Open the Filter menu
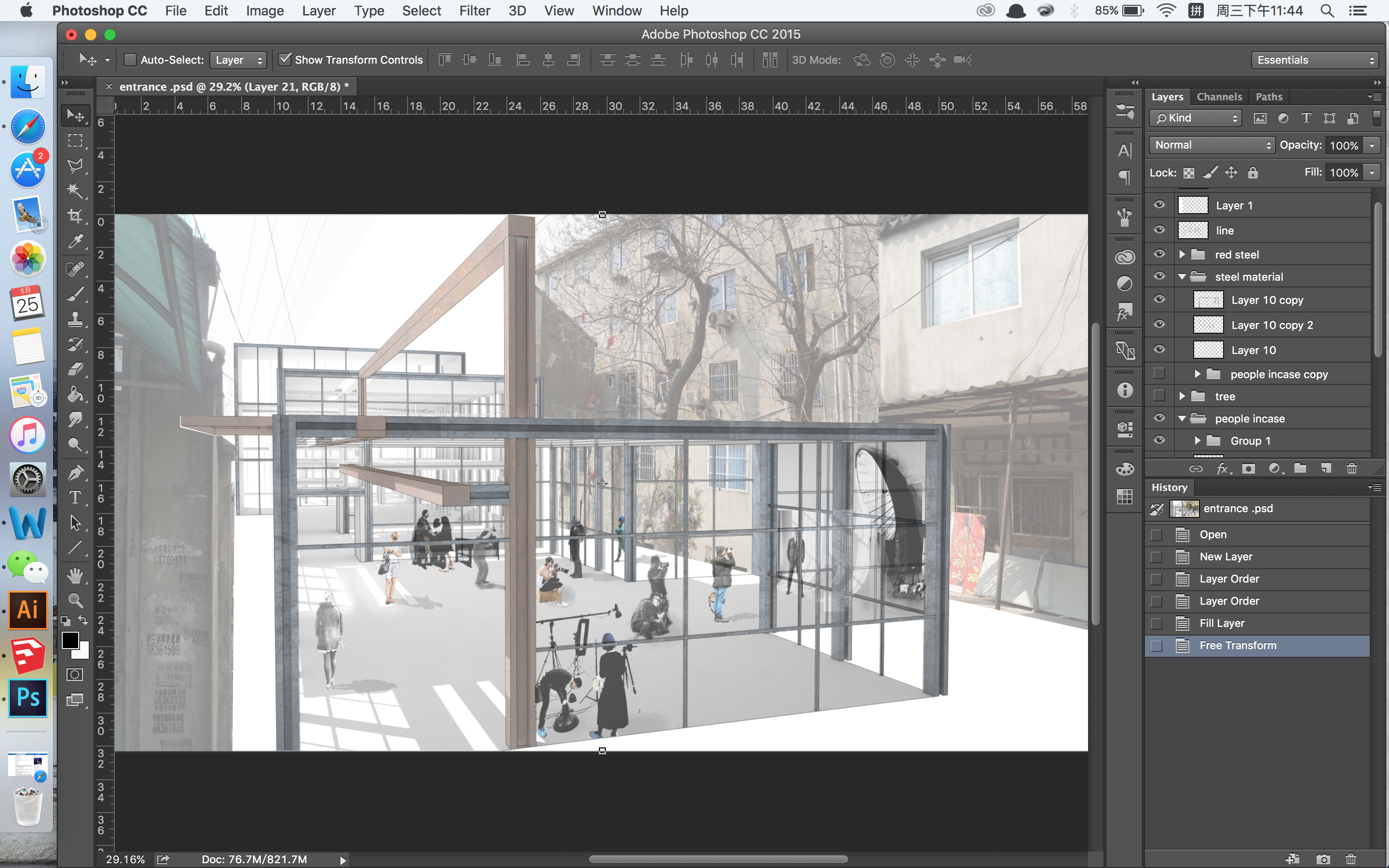Viewport: 1389px width, 868px height. 475,11
